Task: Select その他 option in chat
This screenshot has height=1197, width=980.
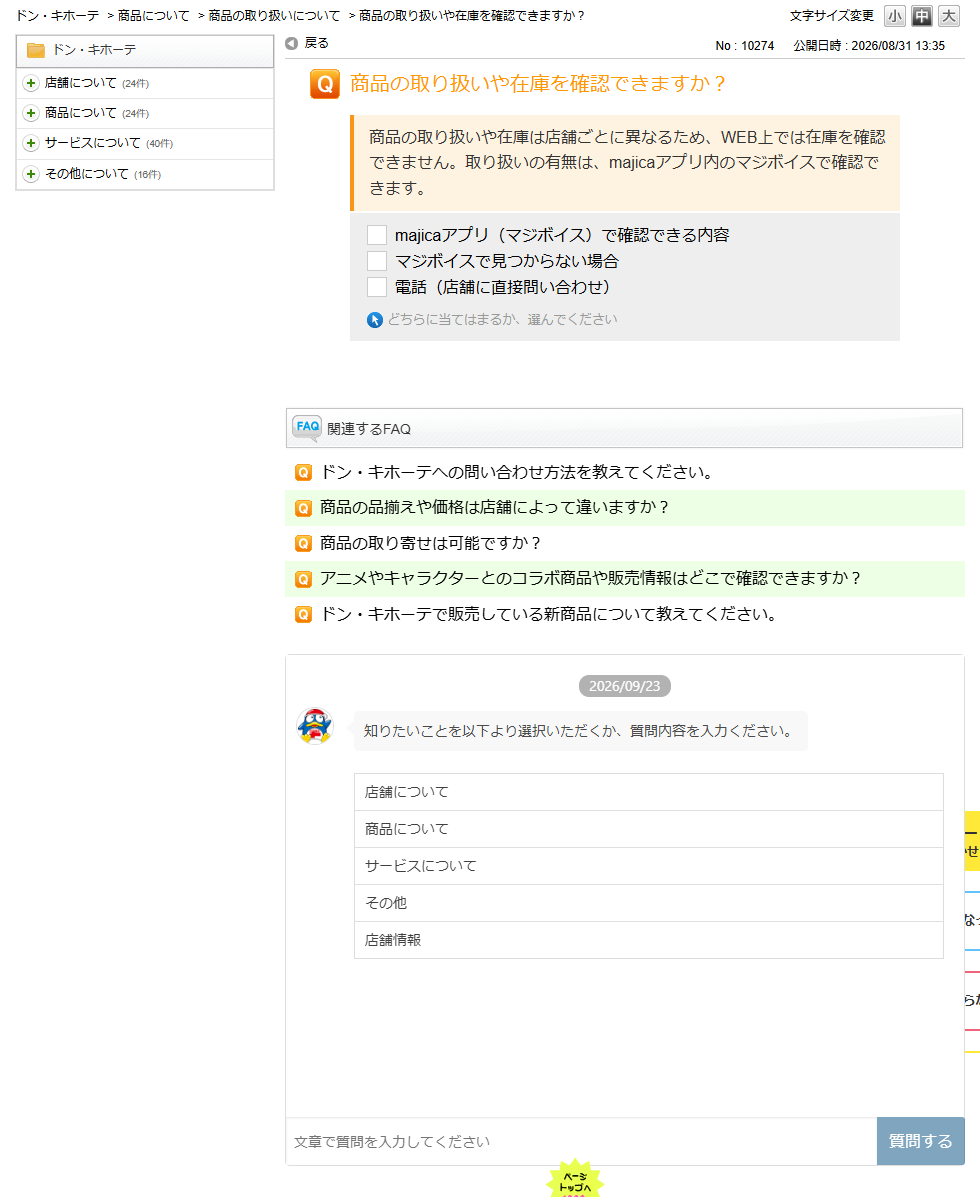Action: click(649, 903)
